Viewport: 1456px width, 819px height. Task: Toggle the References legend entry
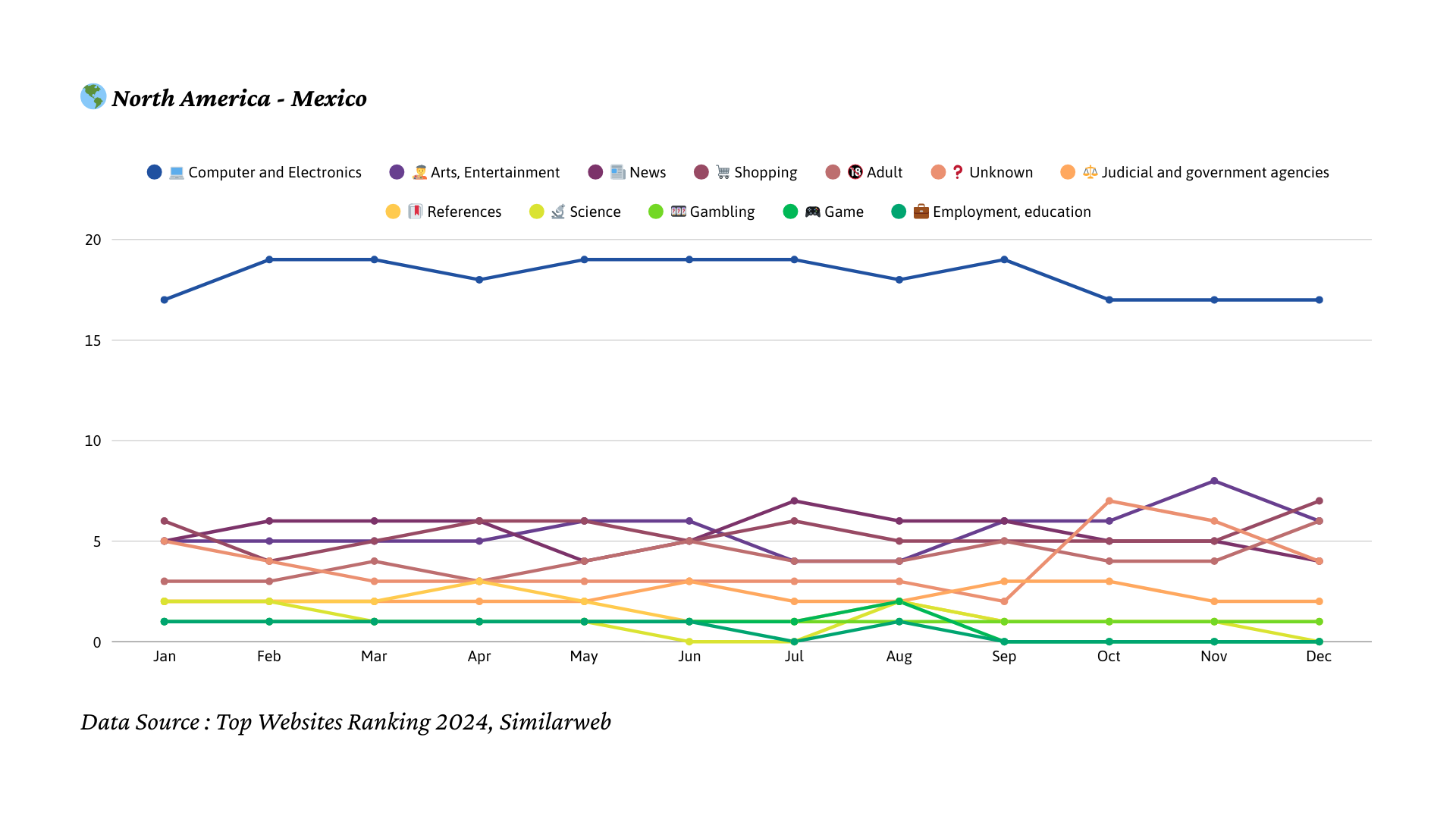463,212
